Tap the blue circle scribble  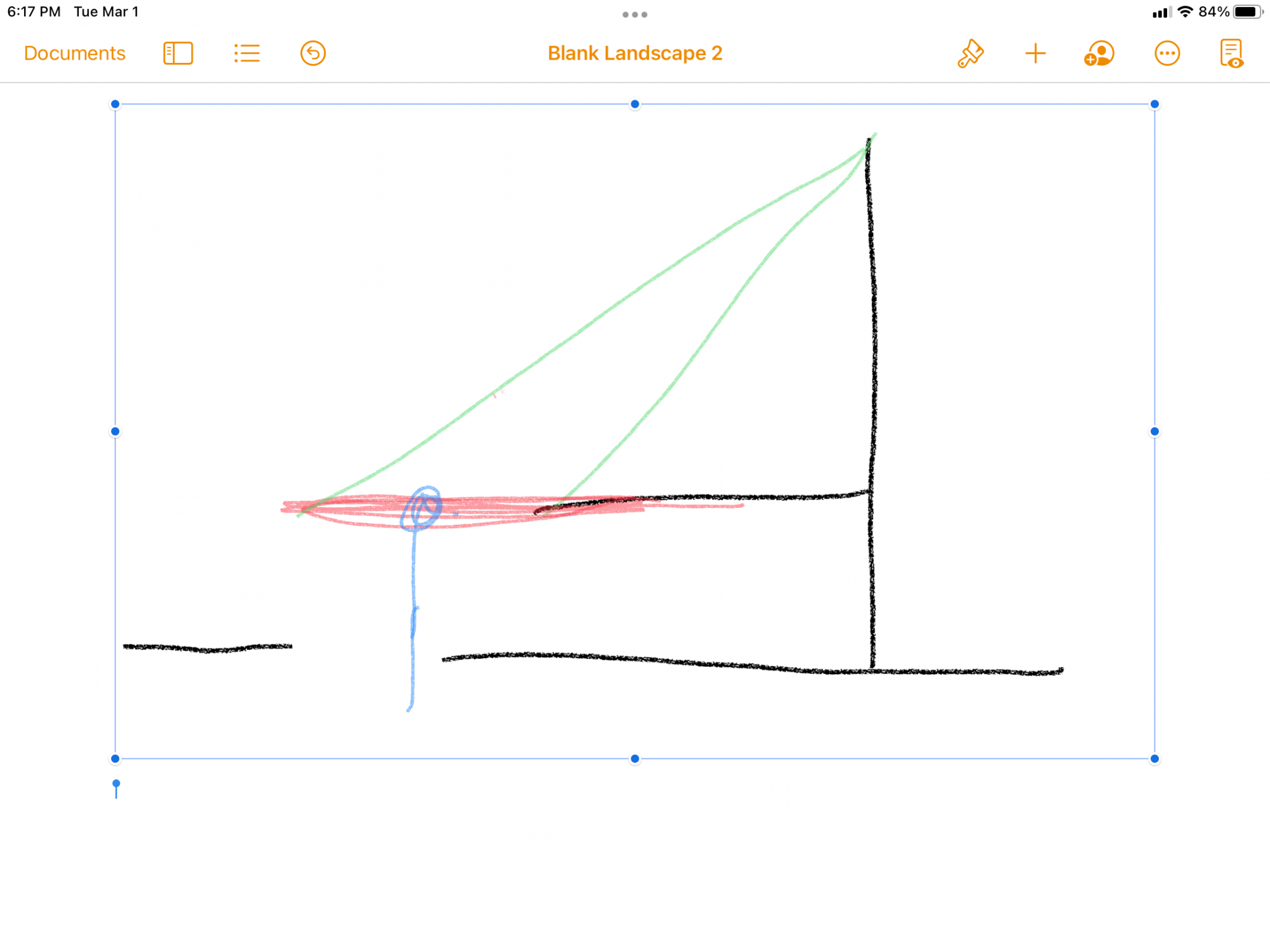(x=421, y=508)
